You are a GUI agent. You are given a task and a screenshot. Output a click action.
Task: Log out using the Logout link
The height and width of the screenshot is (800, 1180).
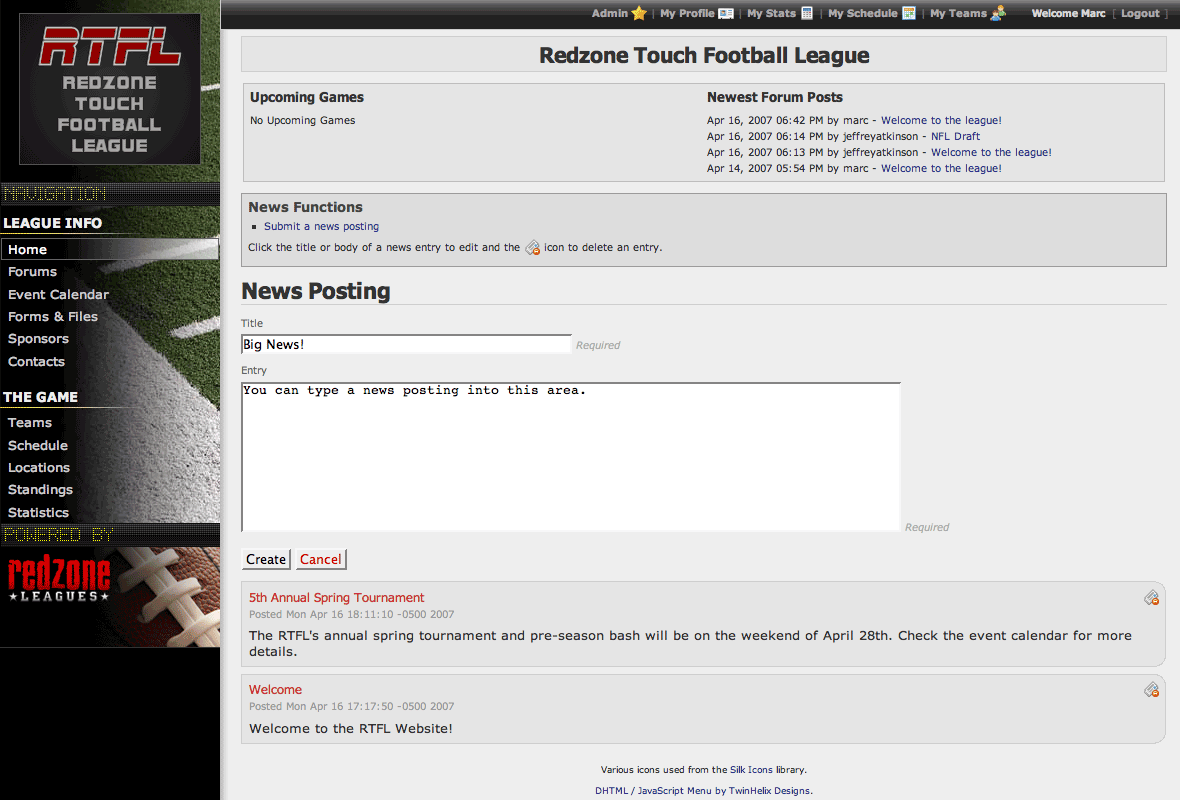click(x=1140, y=14)
